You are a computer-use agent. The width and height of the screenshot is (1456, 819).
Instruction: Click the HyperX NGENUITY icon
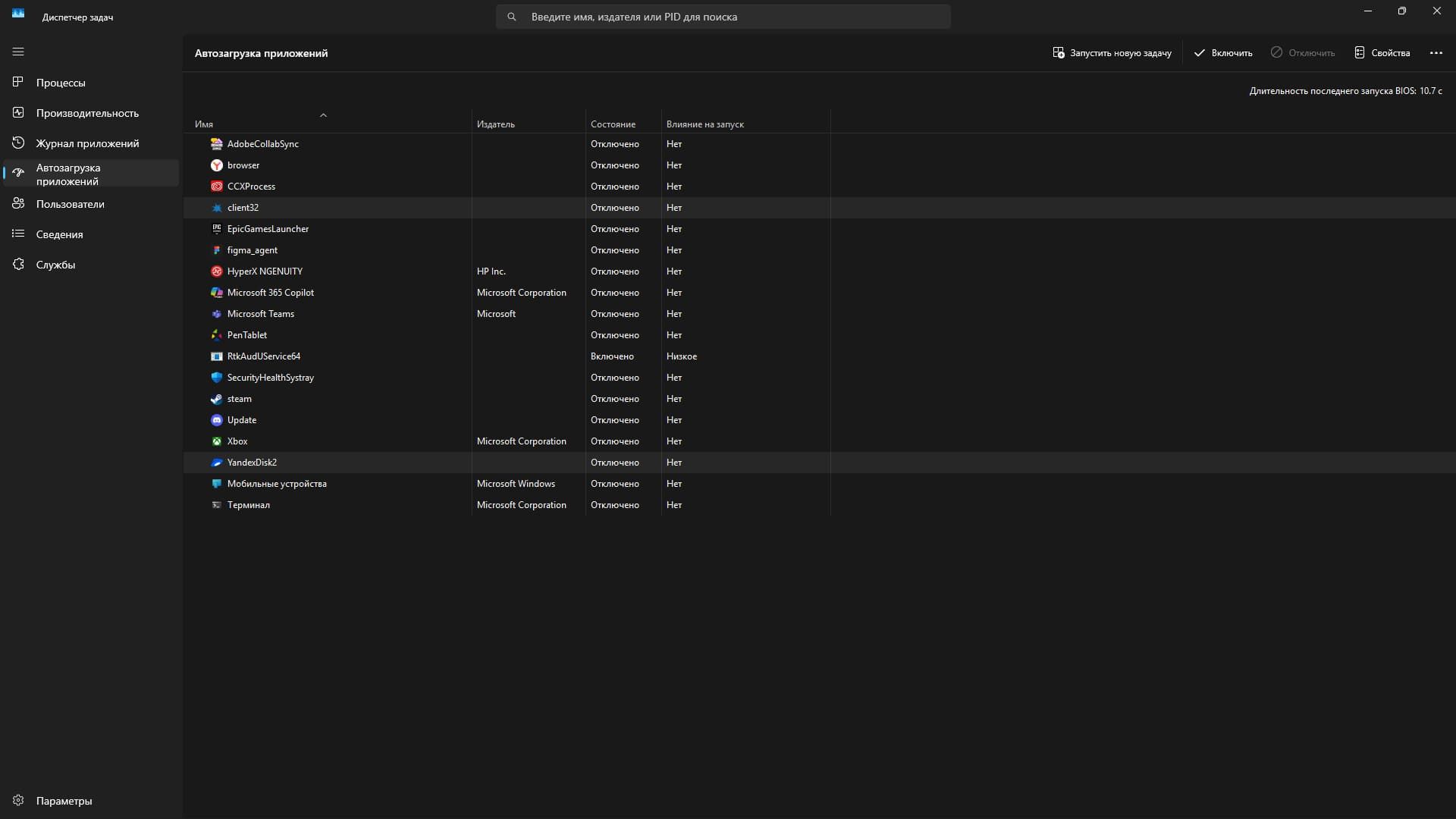(217, 271)
